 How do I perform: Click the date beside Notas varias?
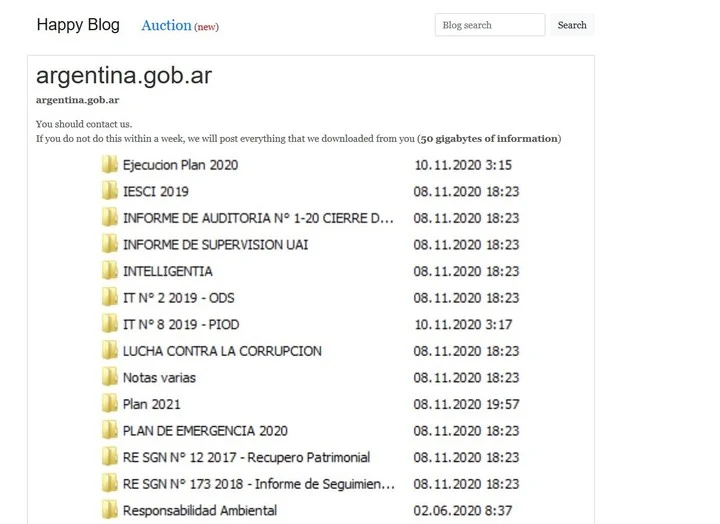point(467,378)
